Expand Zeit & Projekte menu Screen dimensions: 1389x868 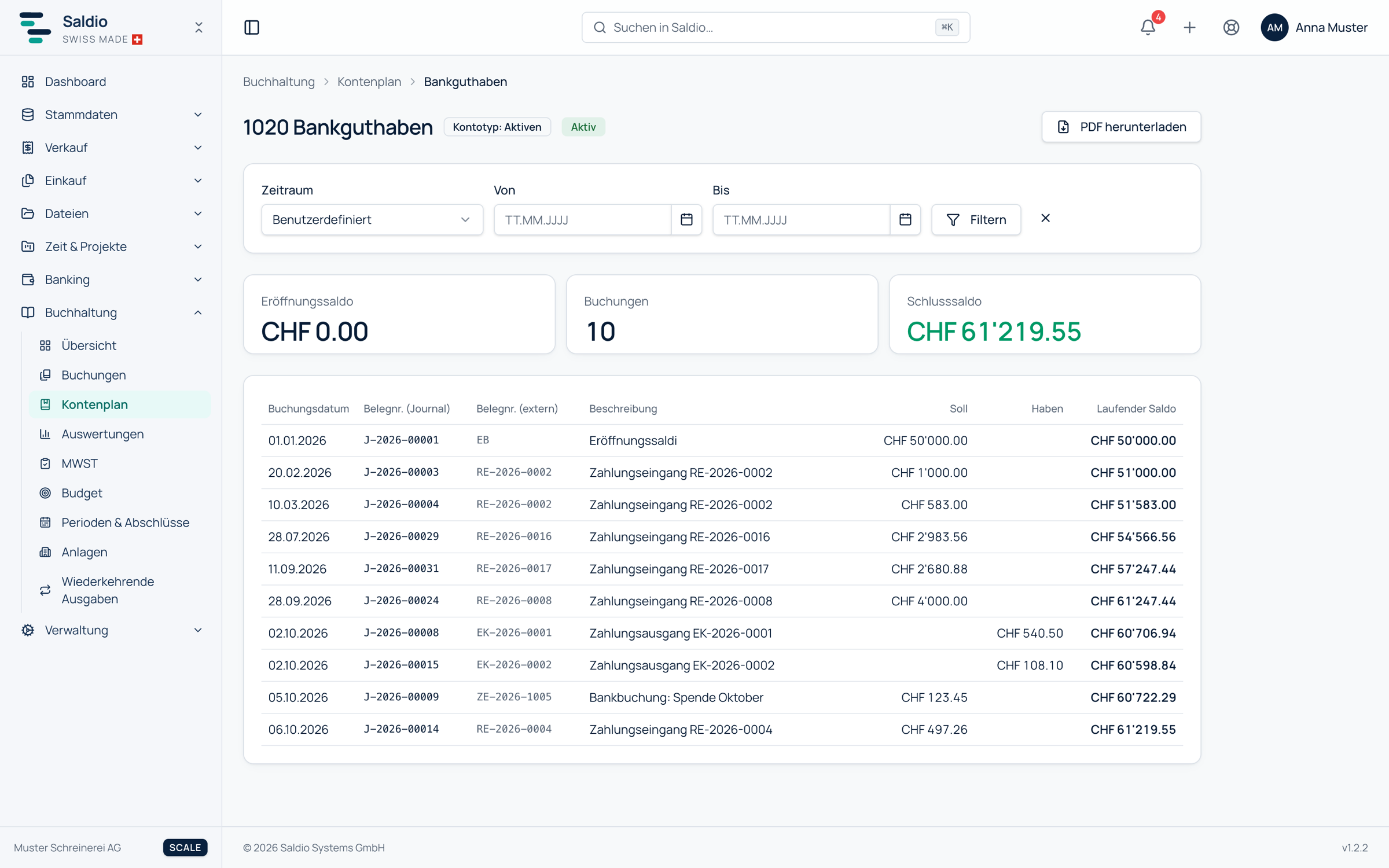(111, 247)
